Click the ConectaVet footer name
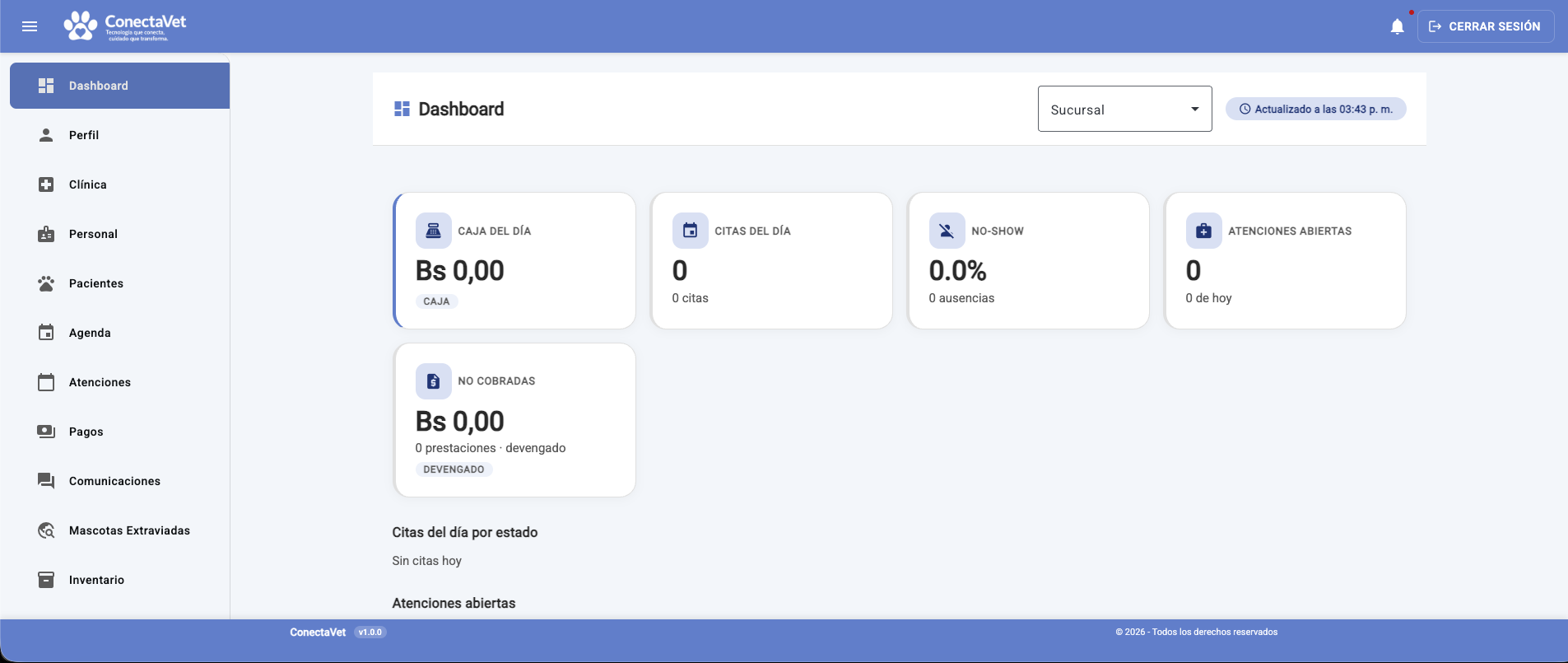 point(318,633)
